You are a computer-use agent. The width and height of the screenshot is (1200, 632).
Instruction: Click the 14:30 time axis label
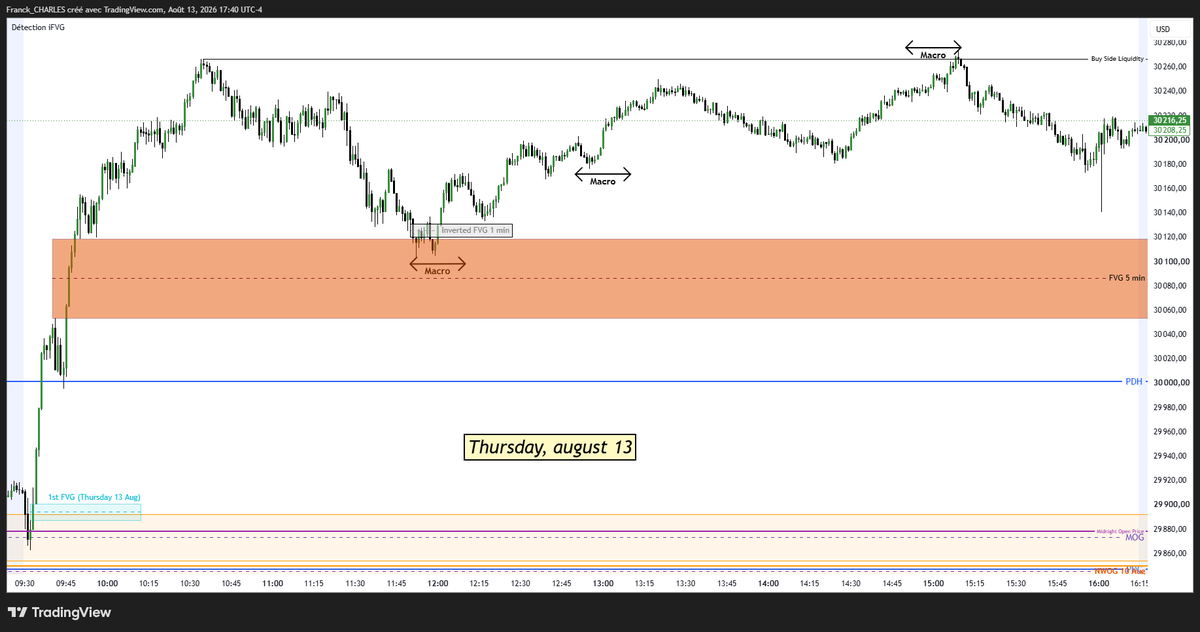click(850, 582)
